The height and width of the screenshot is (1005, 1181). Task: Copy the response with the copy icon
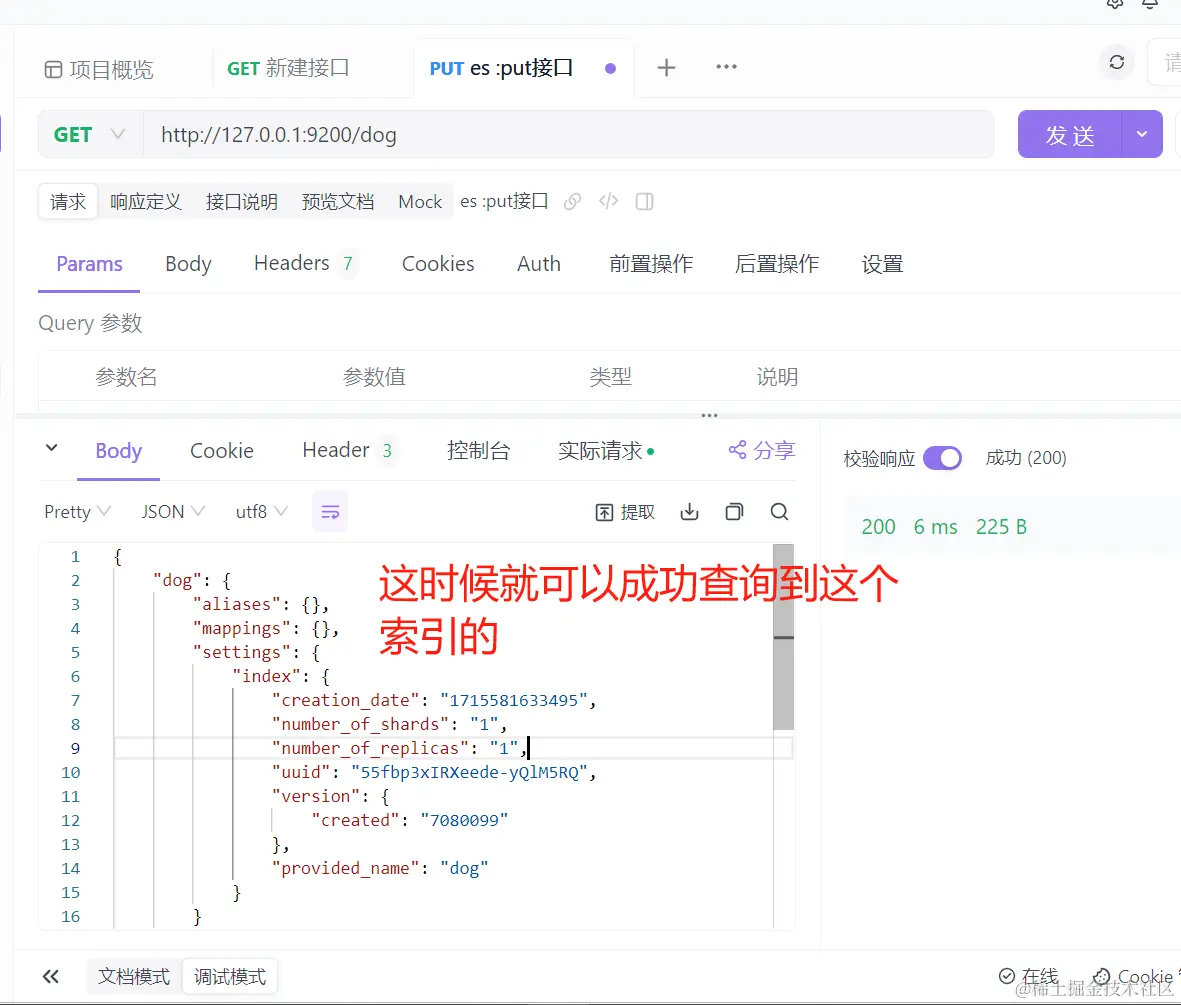734,512
